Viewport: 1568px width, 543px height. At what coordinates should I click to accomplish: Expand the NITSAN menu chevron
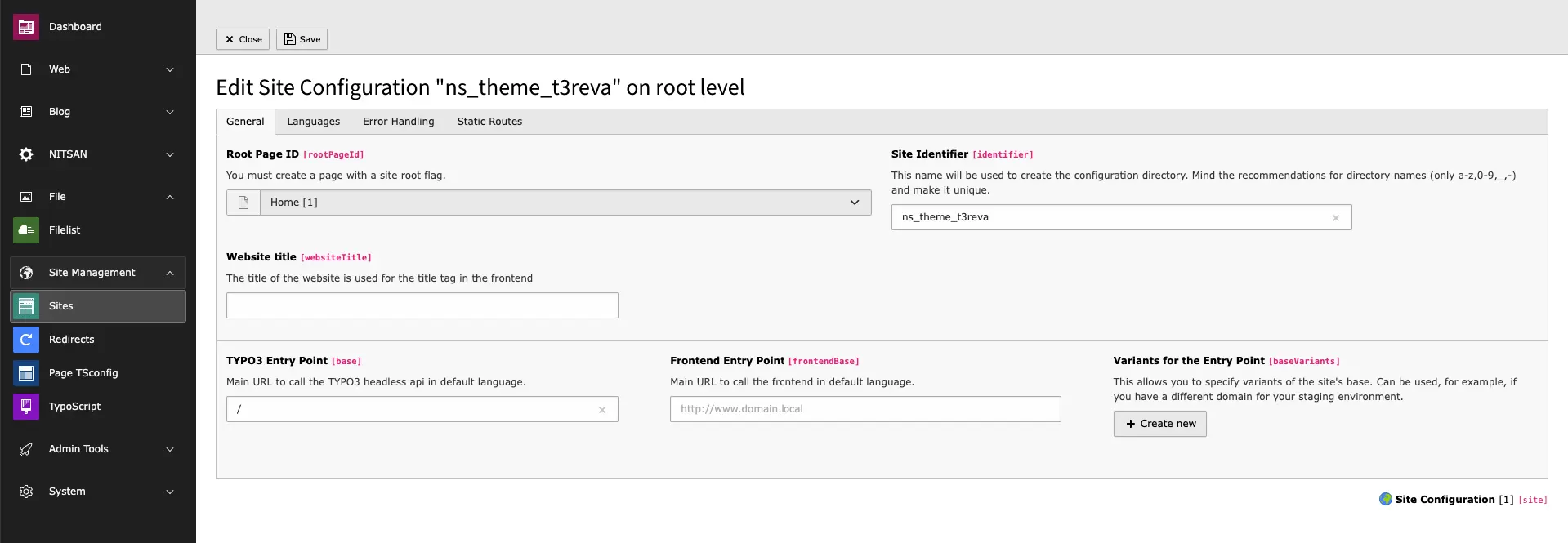click(x=170, y=154)
